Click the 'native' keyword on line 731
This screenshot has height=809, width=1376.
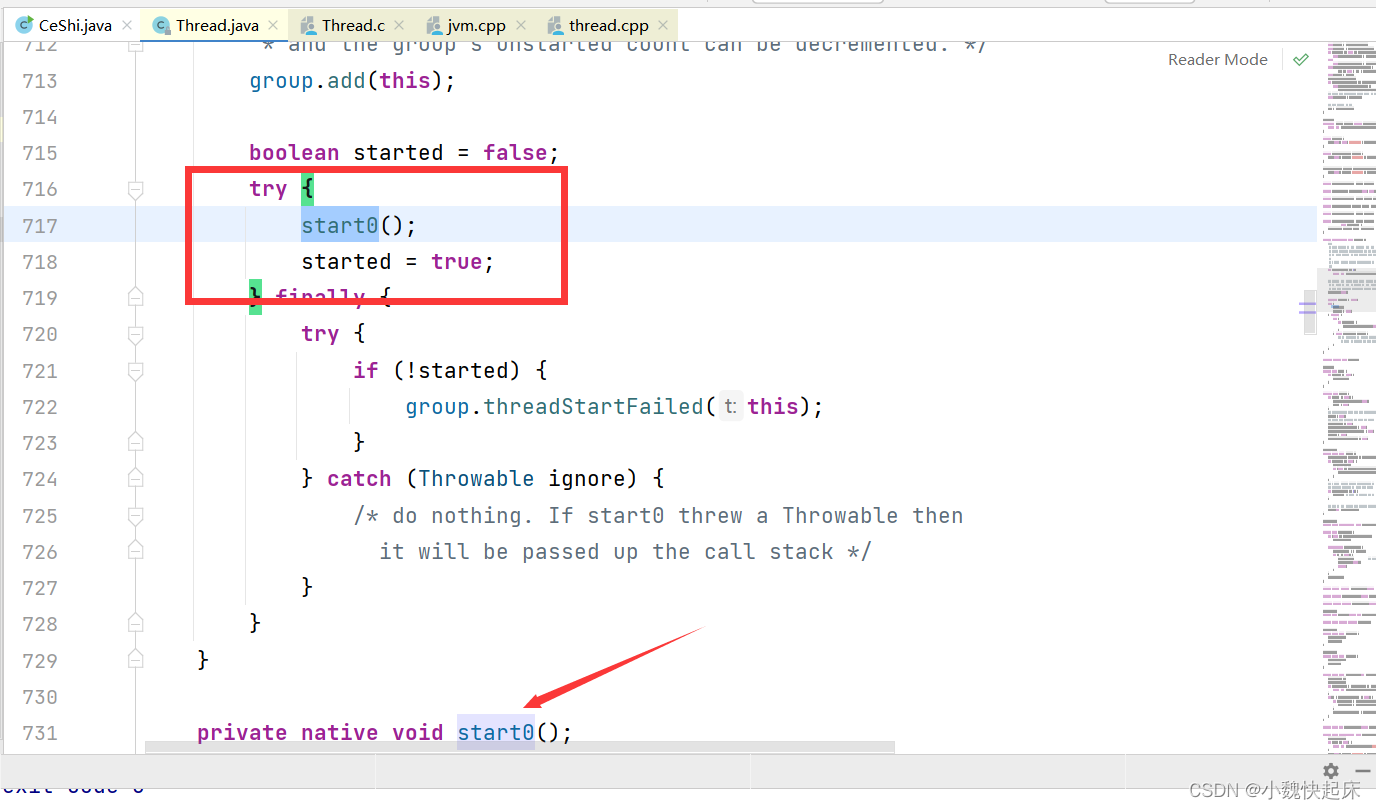point(340,733)
